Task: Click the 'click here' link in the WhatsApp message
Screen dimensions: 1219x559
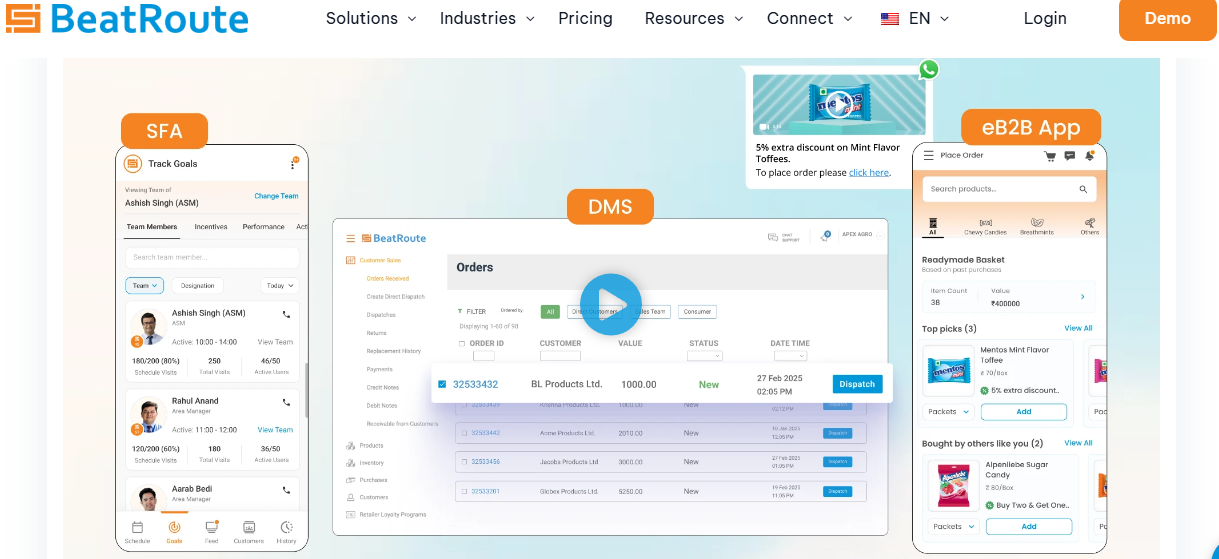Action: (869, 172)
